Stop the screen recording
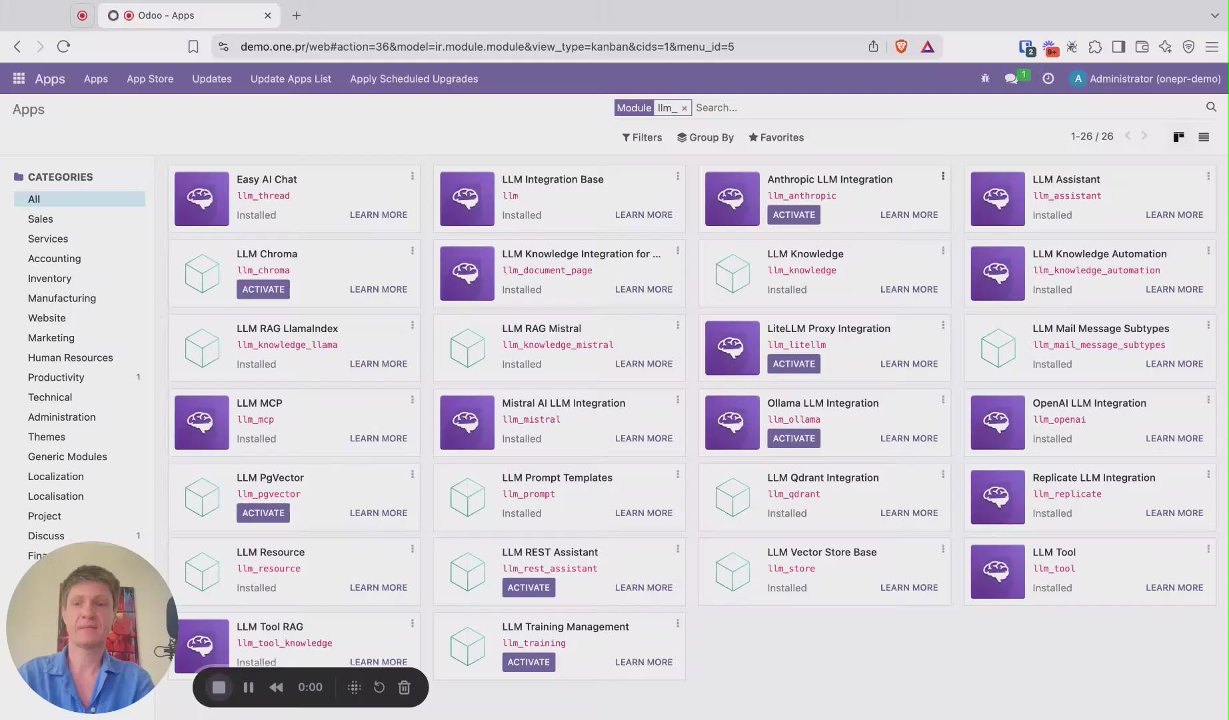 click(219, 687)
